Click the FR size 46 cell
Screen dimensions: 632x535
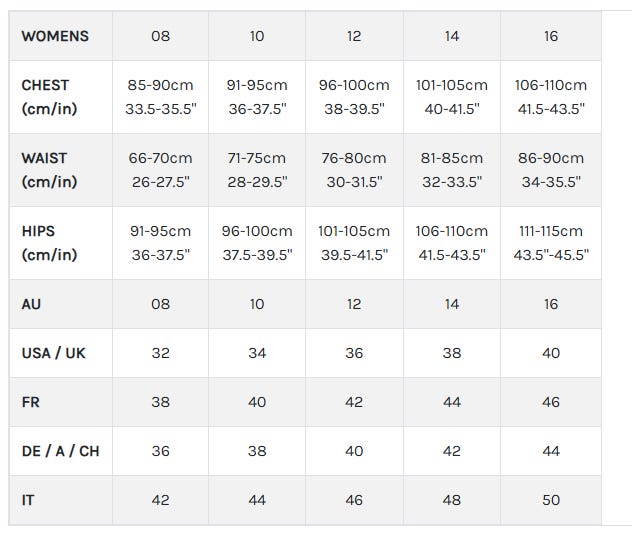click(551, 402)
